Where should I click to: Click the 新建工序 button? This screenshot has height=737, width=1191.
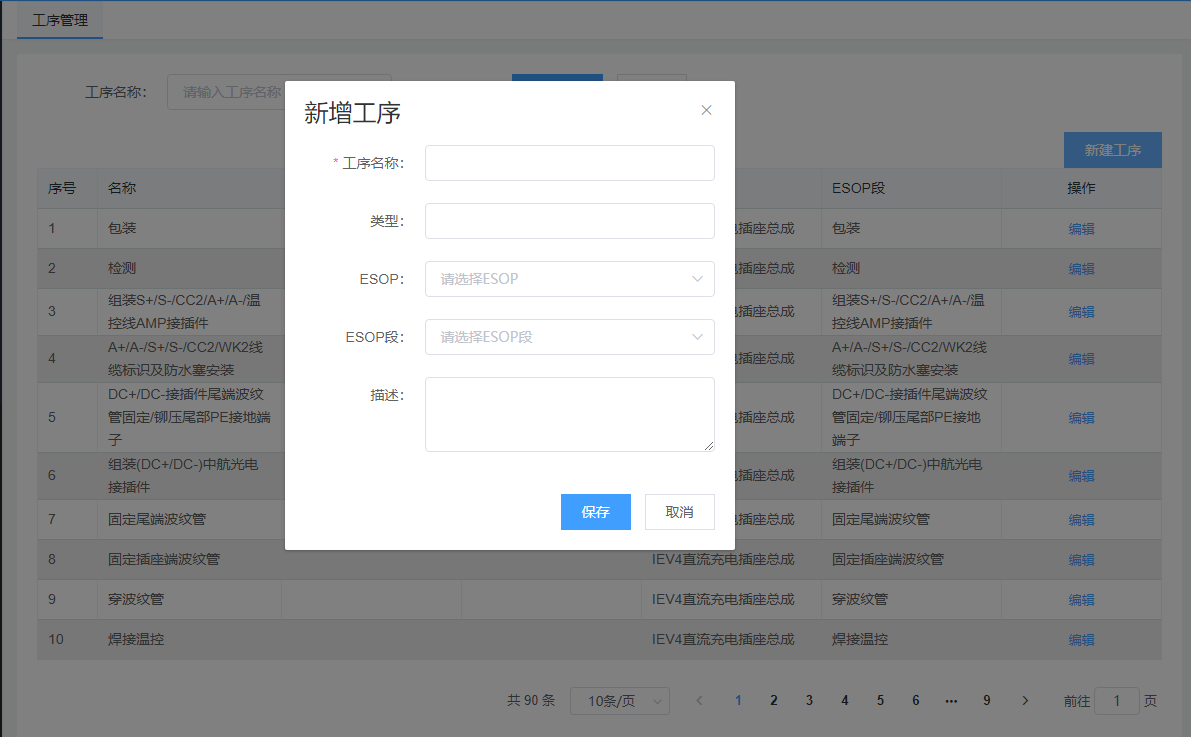click(x=1112, y=150)
